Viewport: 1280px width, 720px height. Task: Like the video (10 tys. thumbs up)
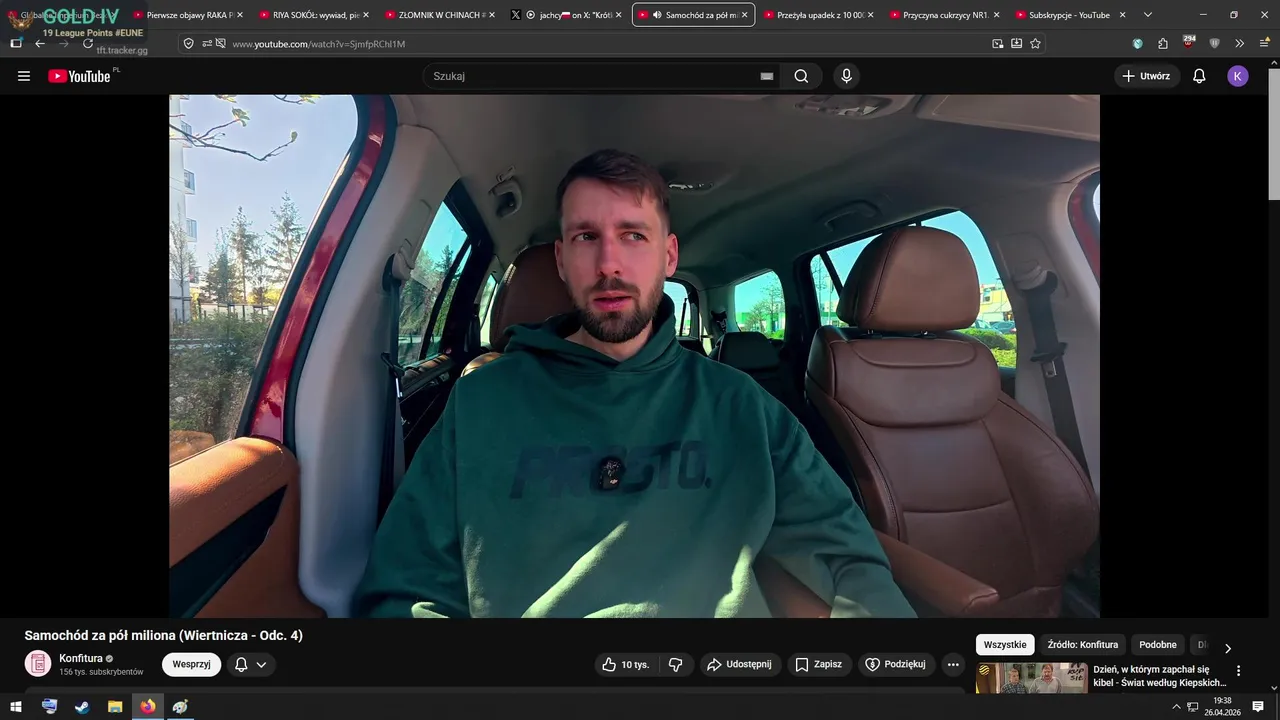tap(626, 664)
